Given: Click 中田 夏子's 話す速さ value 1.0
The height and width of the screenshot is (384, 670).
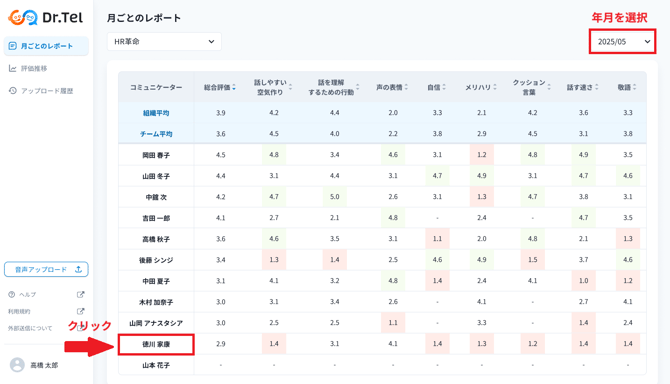Looking at the screenshot, I should pos(584,281).
